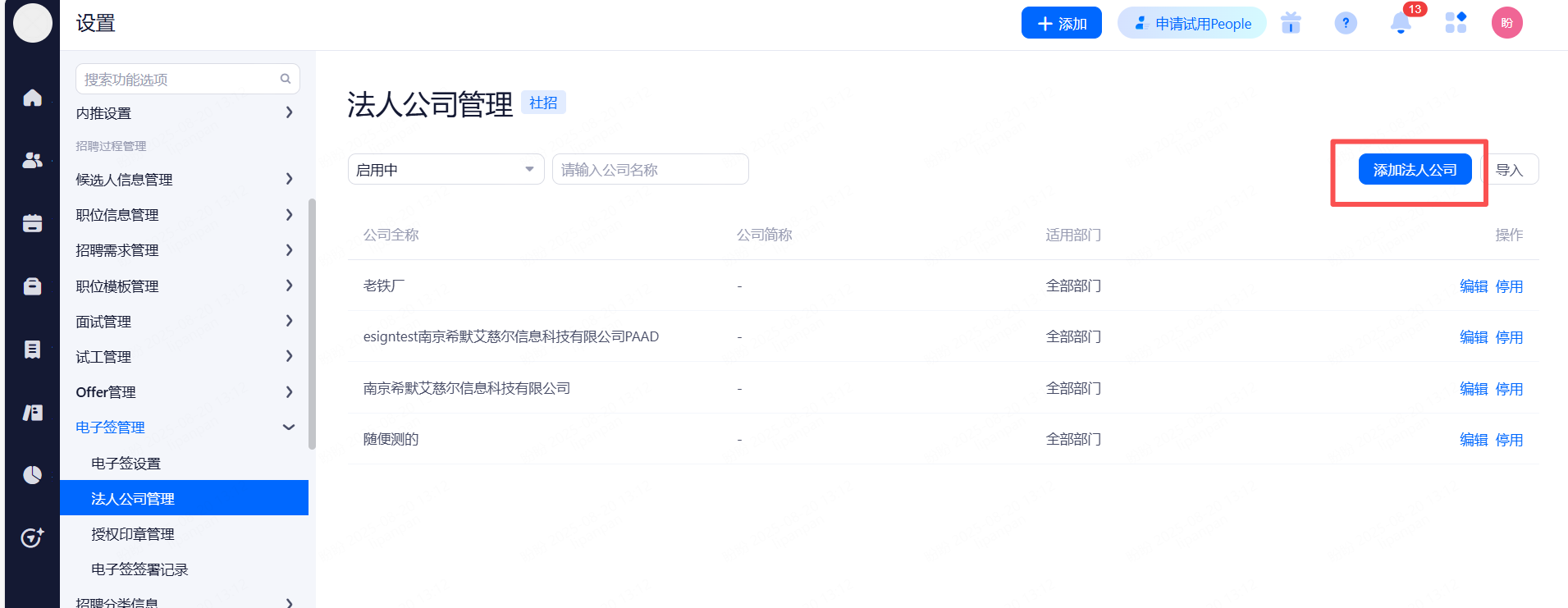This screenshot has width=1568, height=608.
Task: Open the 启用中 status dropdown
Action: [x=446, y=170]
